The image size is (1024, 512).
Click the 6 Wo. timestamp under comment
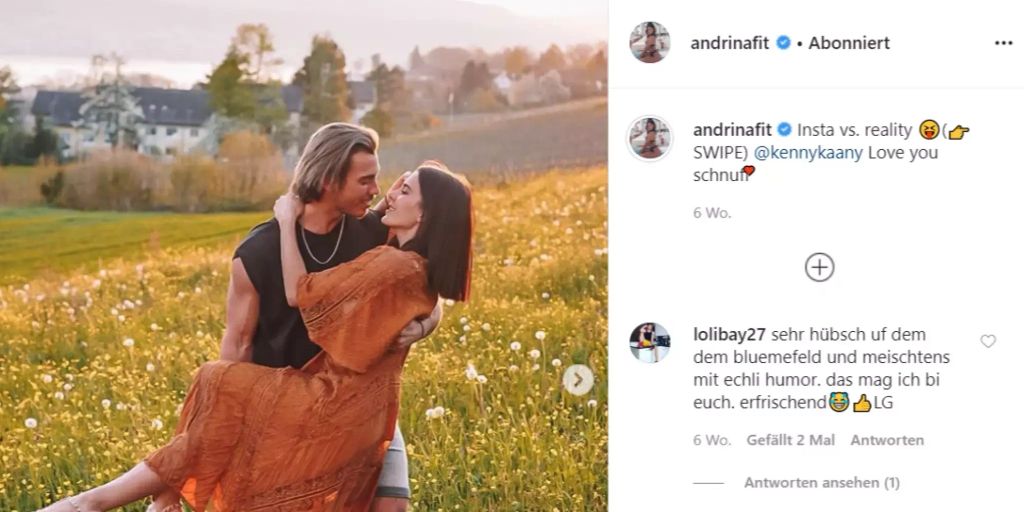coord(712,440)
